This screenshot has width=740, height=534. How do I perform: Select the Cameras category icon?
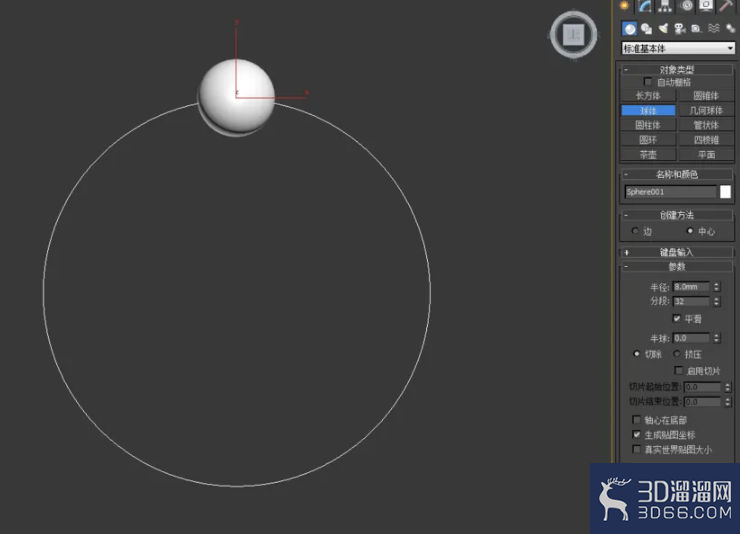coord(680,29)
